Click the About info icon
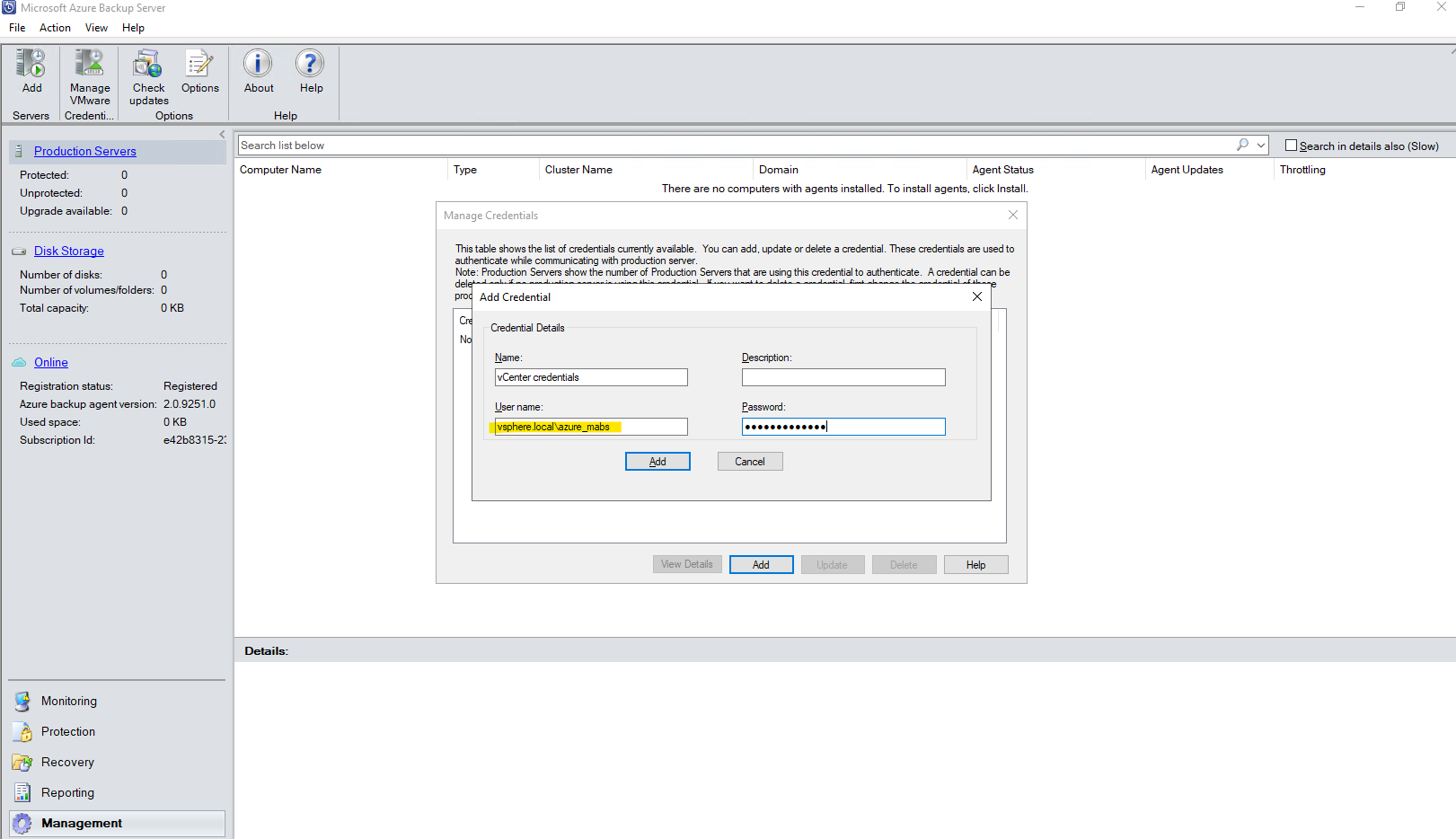 (x=258, y=64)
